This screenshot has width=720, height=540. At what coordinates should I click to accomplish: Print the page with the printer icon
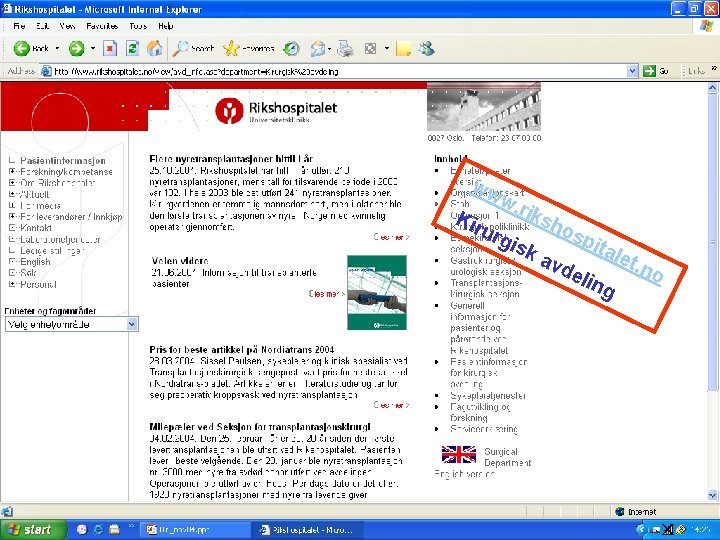[345, 48]
